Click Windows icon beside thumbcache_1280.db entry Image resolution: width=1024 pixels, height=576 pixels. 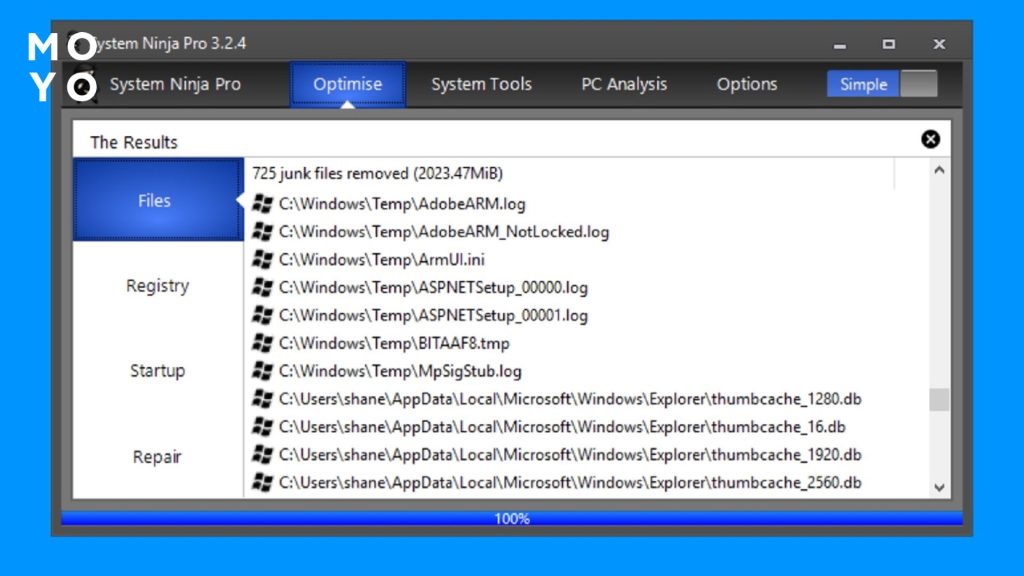[262, 400]
